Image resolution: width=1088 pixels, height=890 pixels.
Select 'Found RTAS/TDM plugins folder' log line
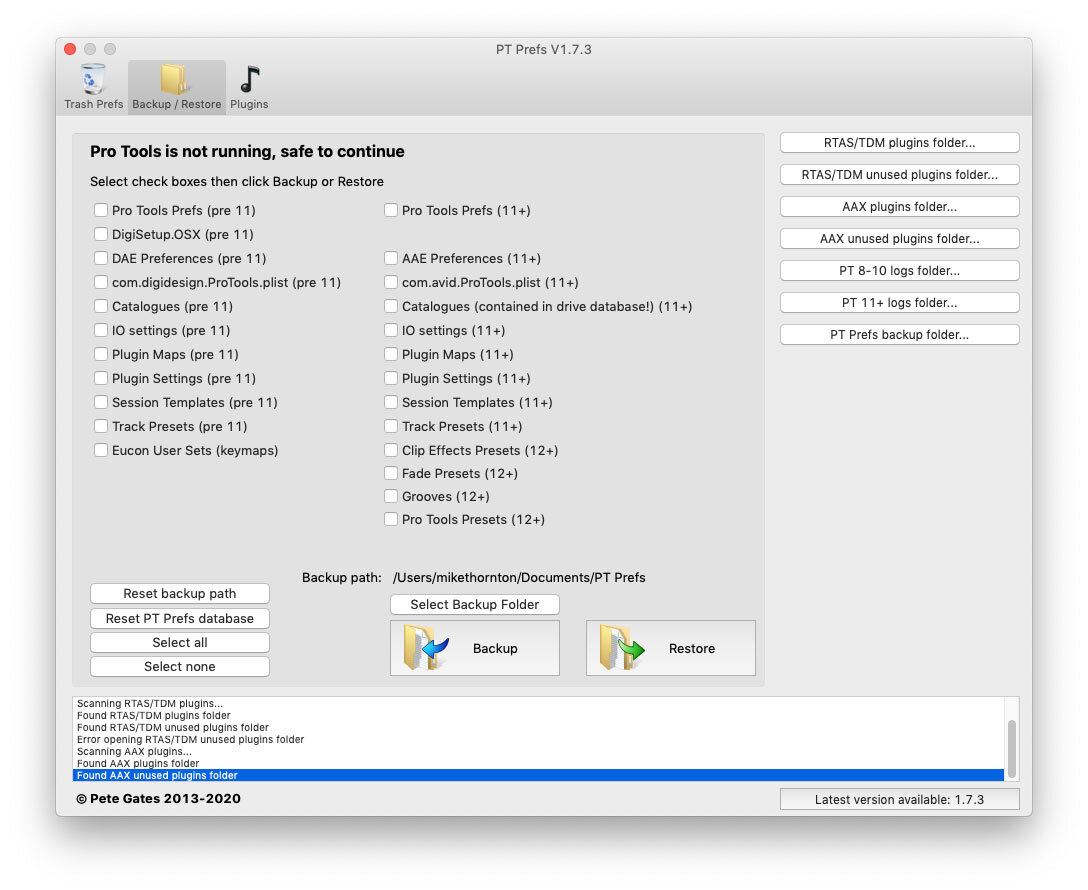(x=538, y=715)
